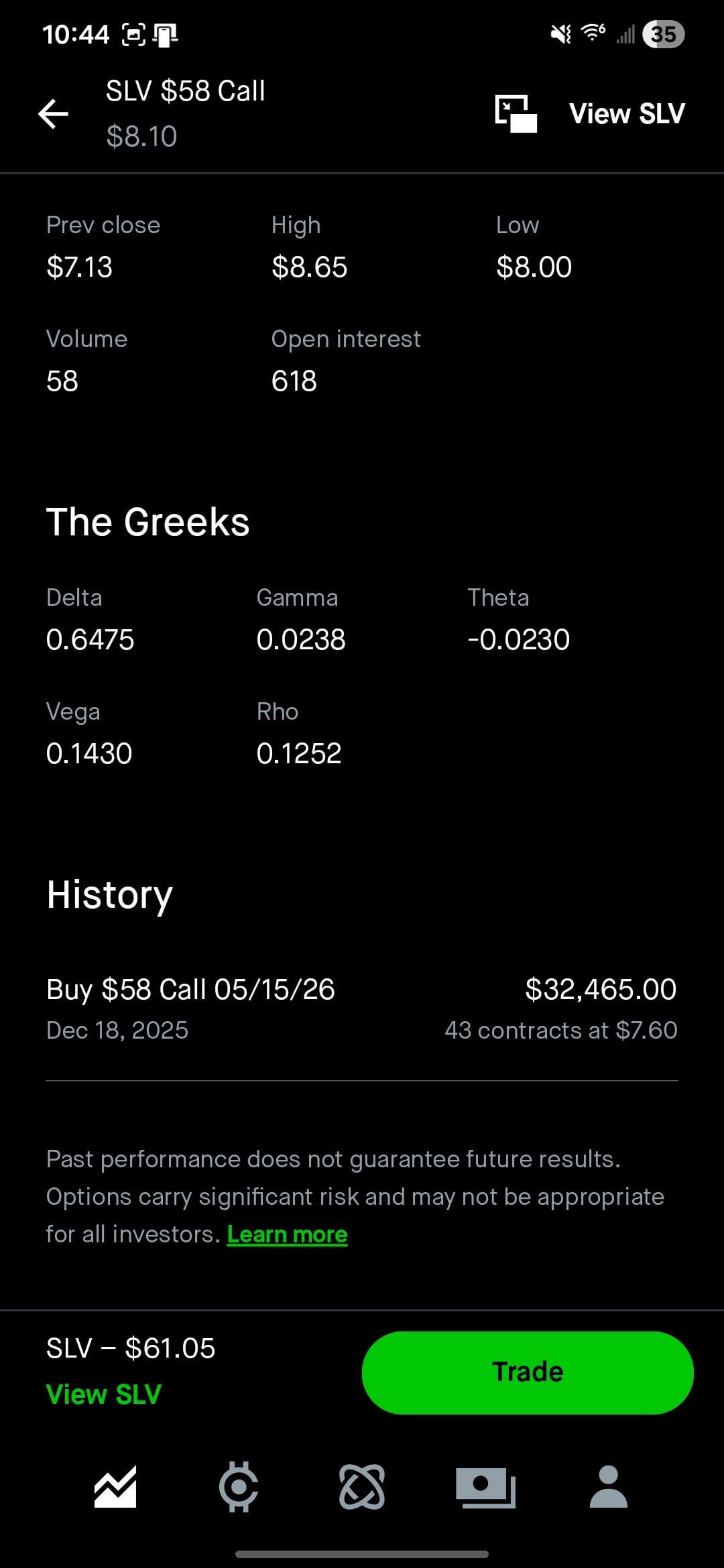Tap the back arrow icon
Viewport: 724px width, 1568px height.
click(x=54, y=113)
